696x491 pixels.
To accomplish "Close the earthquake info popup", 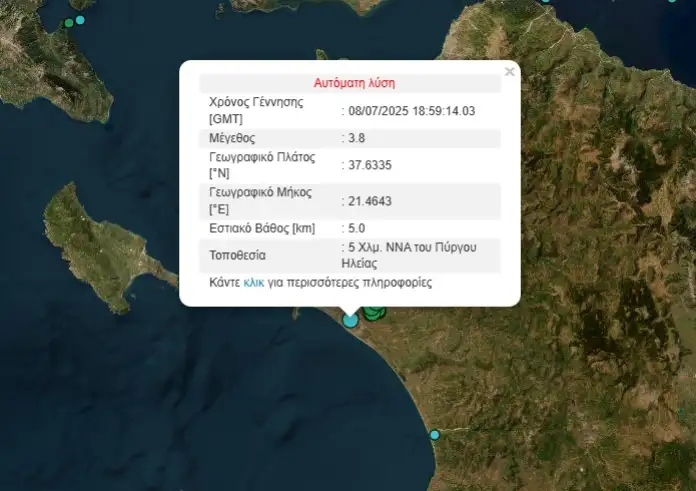I will pos(510,71).
